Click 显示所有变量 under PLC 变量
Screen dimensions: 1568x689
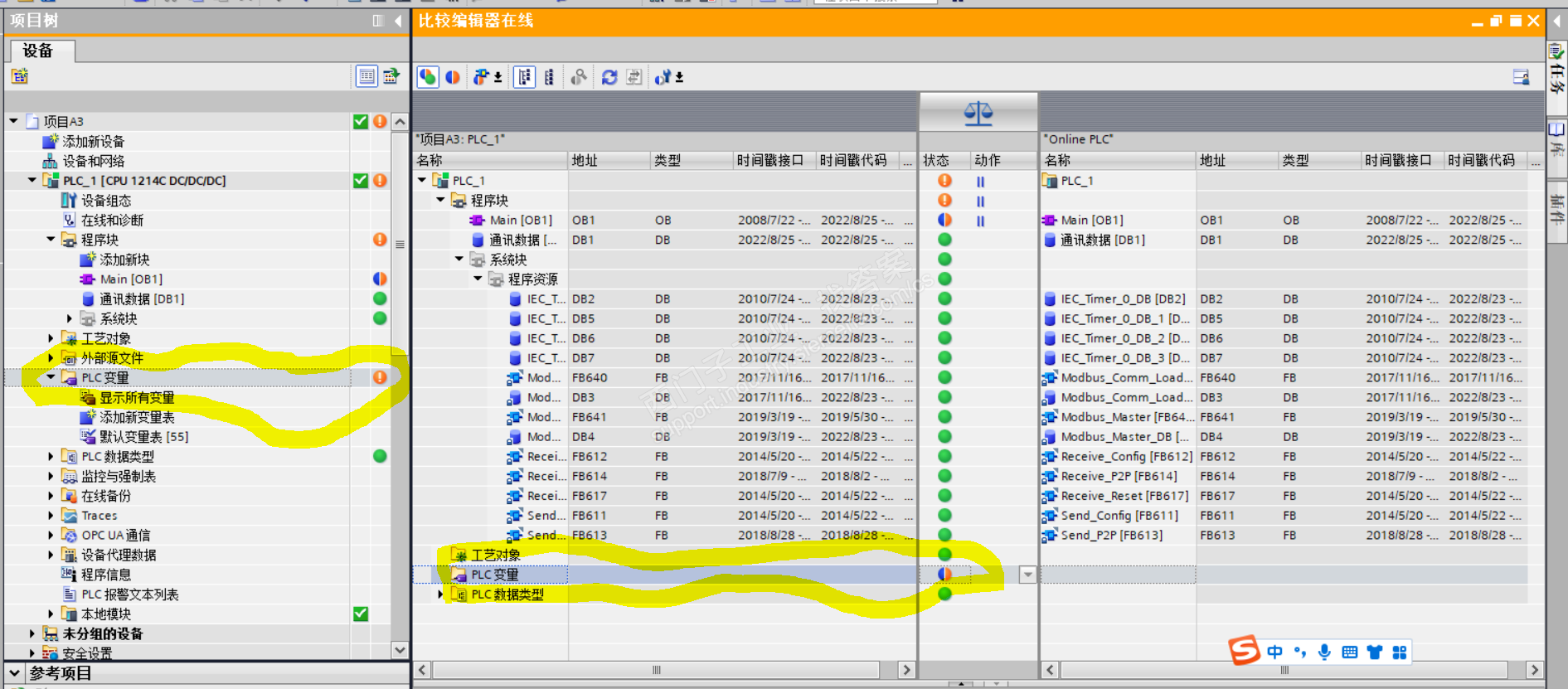137,398
